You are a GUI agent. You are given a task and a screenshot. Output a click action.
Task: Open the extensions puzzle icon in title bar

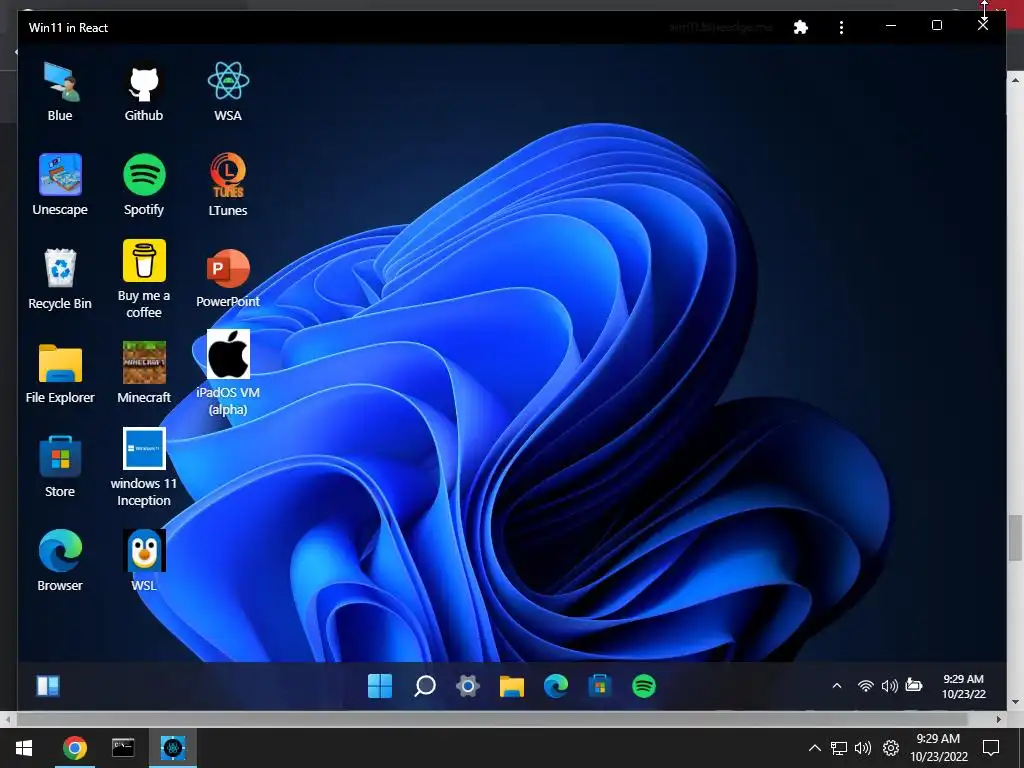coord(801,27)
